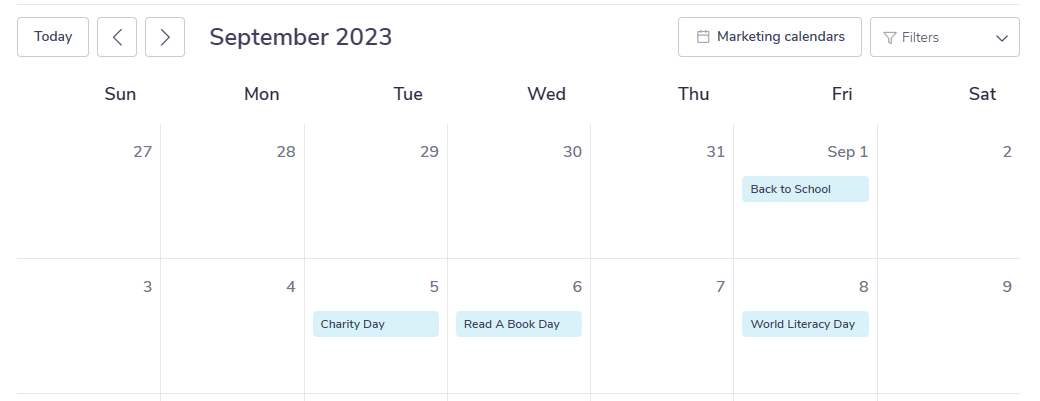Expand the Filters dropdown chevron
1040x401 pixels.
1002,38
